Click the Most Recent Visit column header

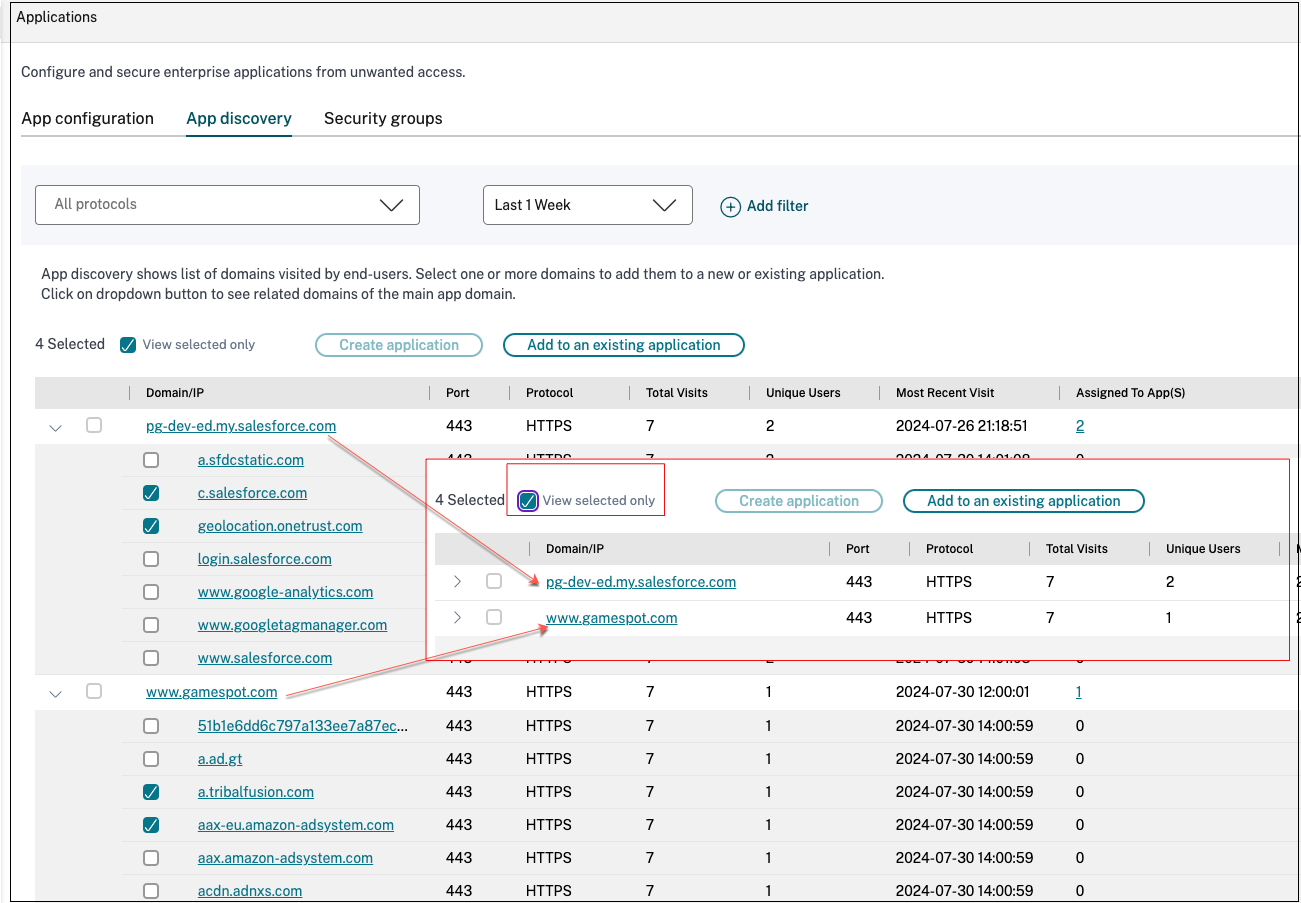tap(945, 393)
